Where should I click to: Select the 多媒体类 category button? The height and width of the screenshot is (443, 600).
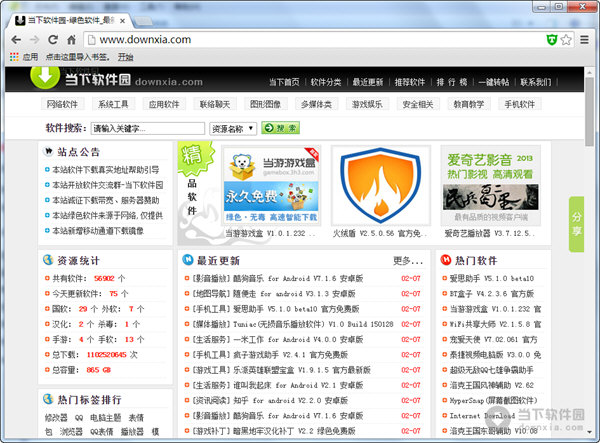(x=316, y=104)
